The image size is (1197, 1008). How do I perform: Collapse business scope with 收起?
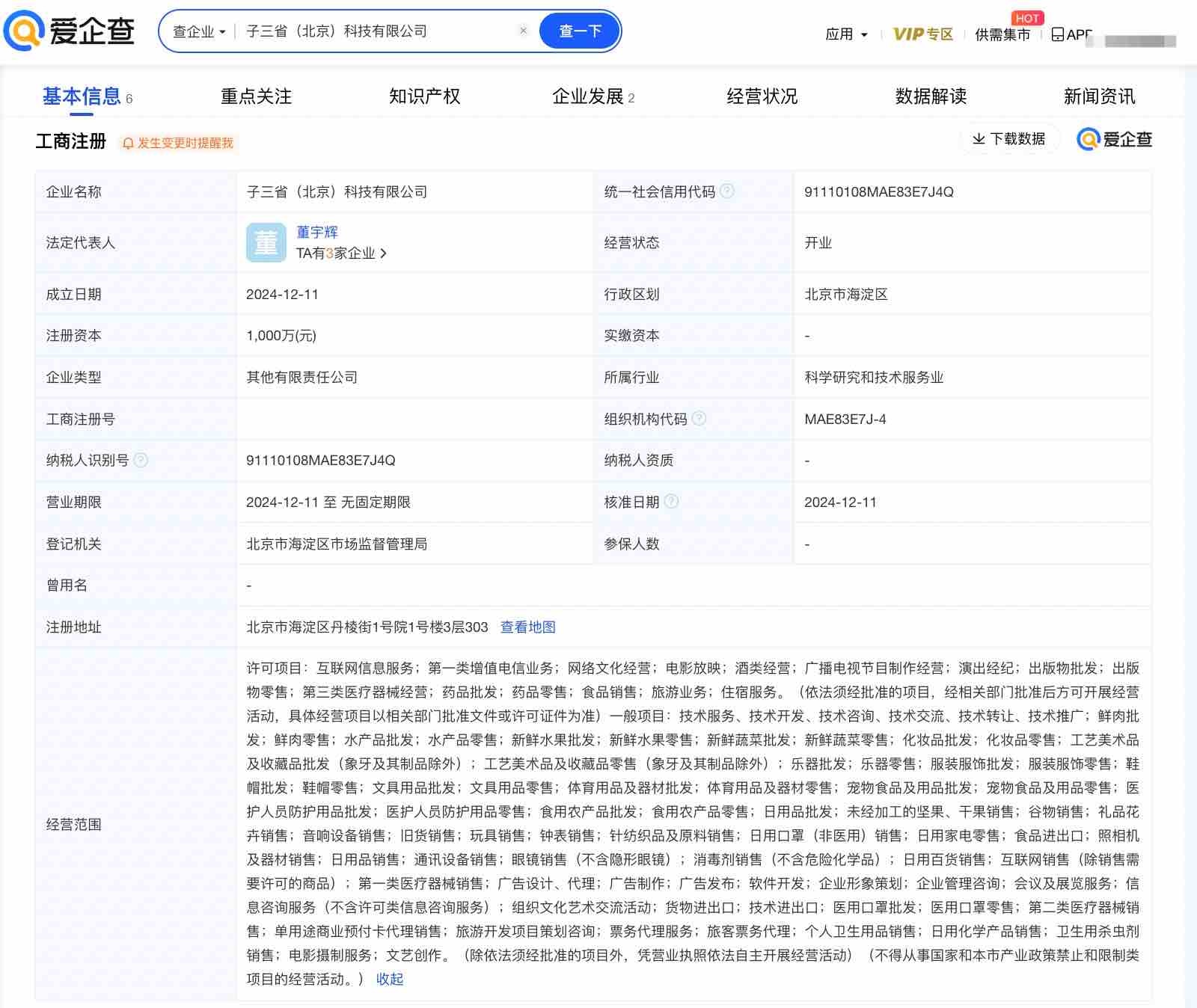[x=389, y=979]
